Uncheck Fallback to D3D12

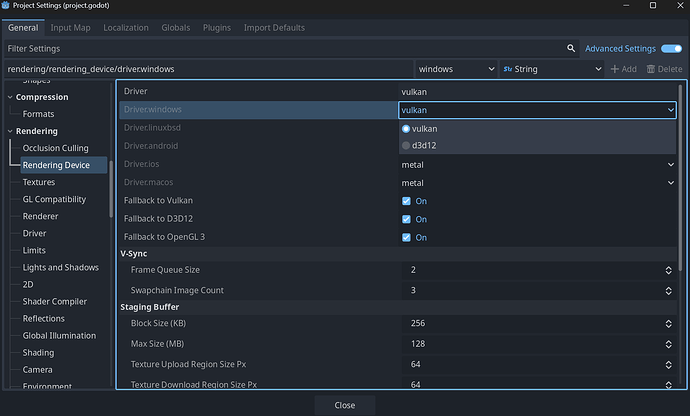coord(406,219)
